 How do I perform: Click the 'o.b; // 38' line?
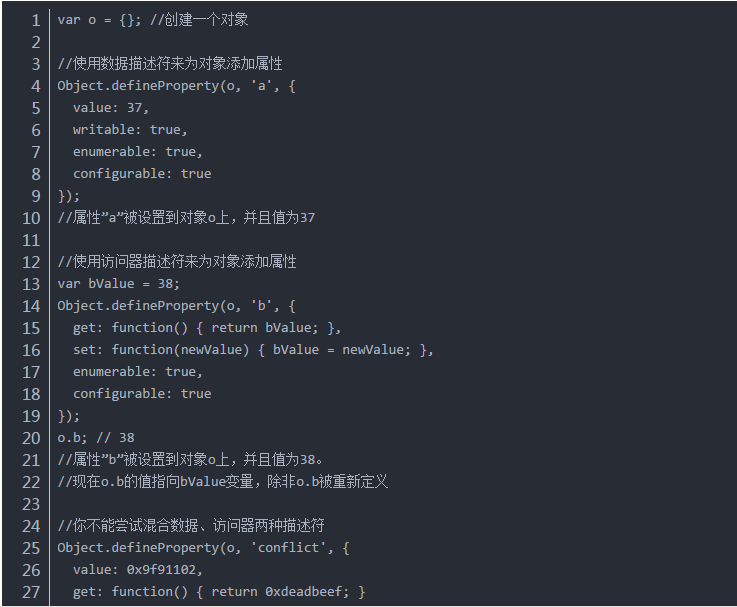pyautogui.click(x=96, y=438)
